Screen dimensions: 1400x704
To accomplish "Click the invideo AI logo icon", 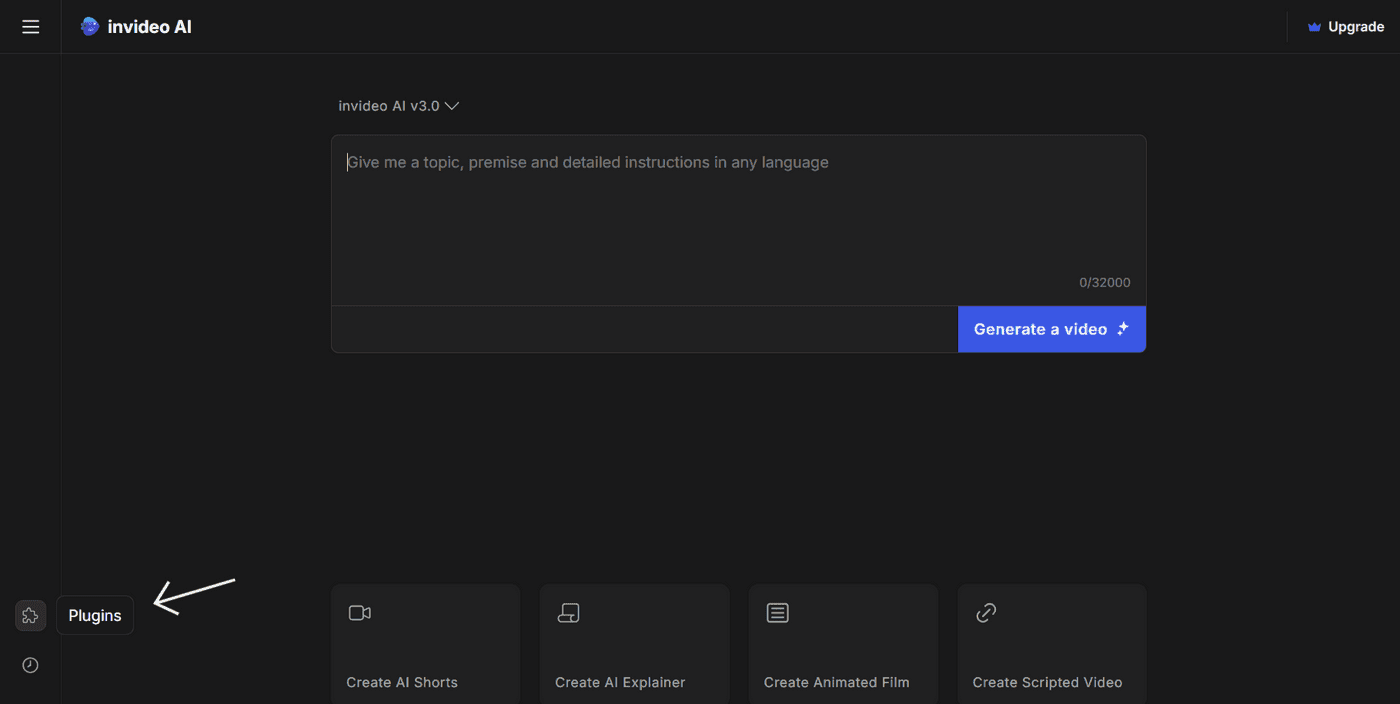I will pos(90,27).
